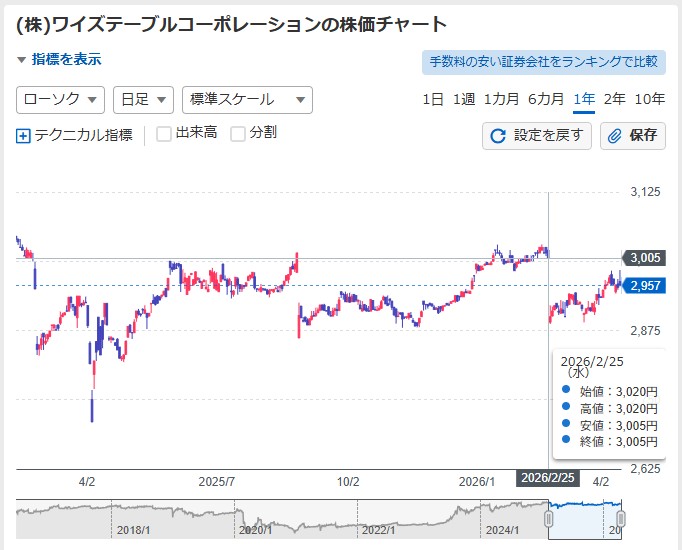682x550 pixels.
Task: Select the 6カ月 time range
Action: click(x=546, y=99)
